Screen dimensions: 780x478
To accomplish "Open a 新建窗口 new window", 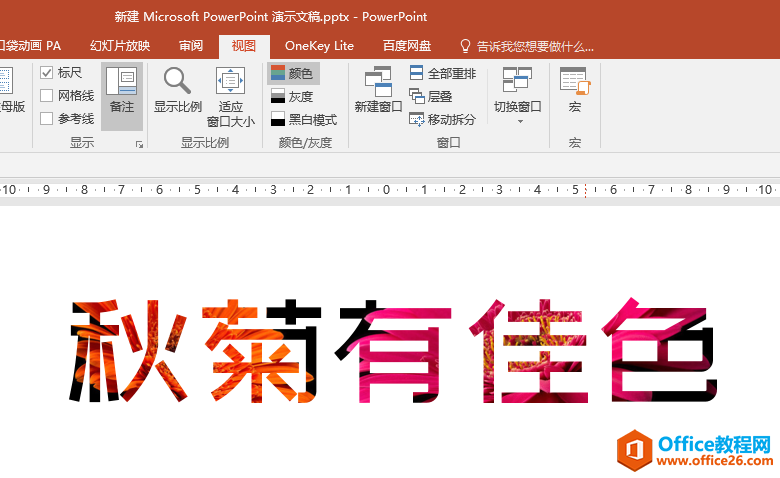I will click(x=378, y=90).
